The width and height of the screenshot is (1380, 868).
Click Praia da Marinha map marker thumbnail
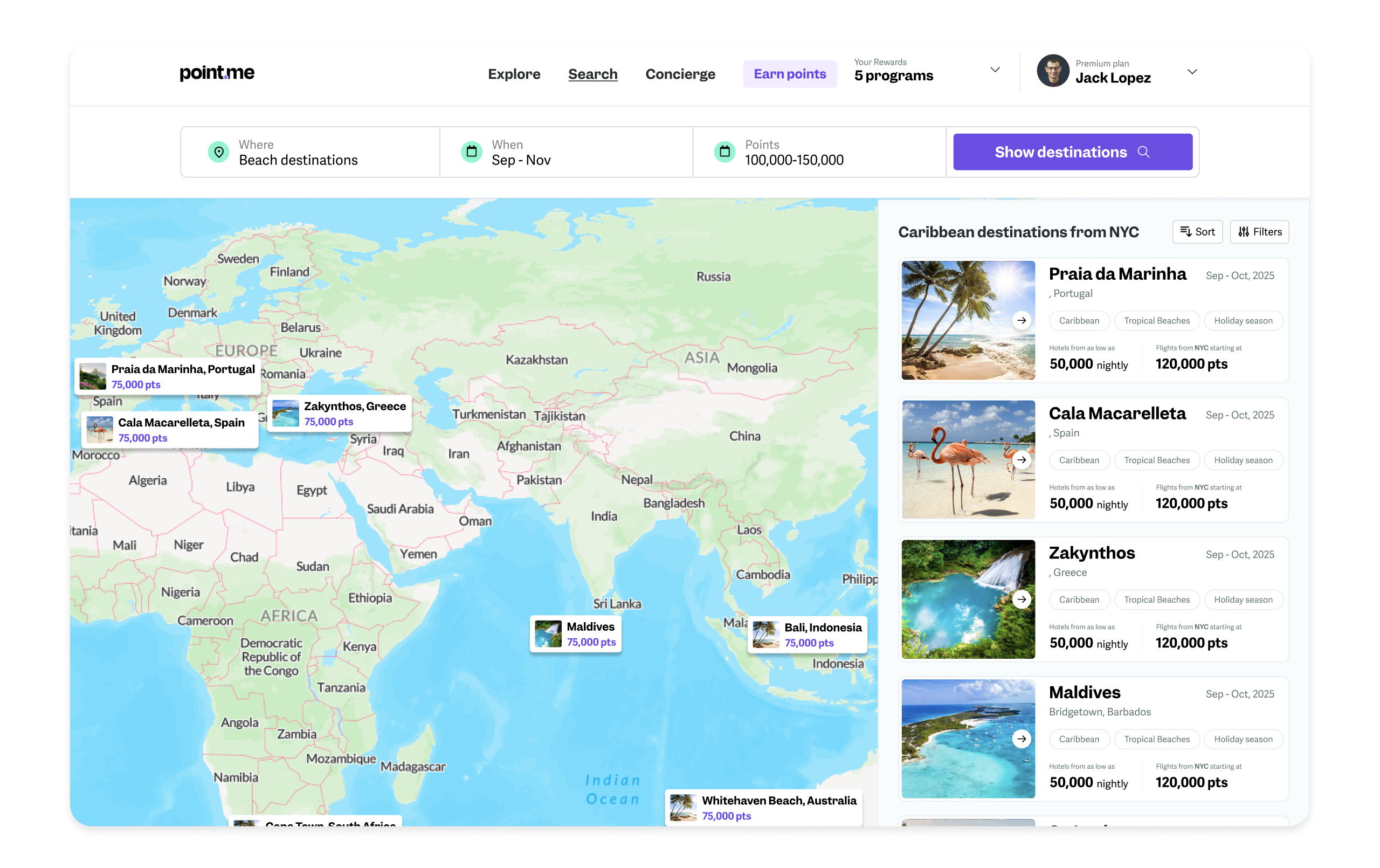(92, 377)
